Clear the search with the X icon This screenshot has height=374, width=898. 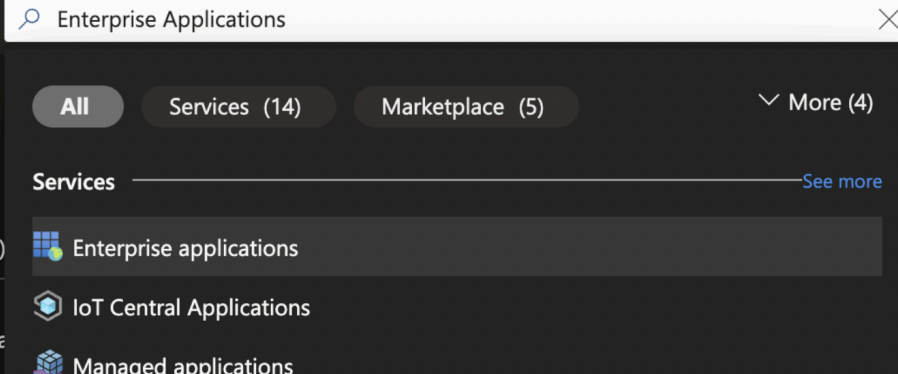[888, 20]
